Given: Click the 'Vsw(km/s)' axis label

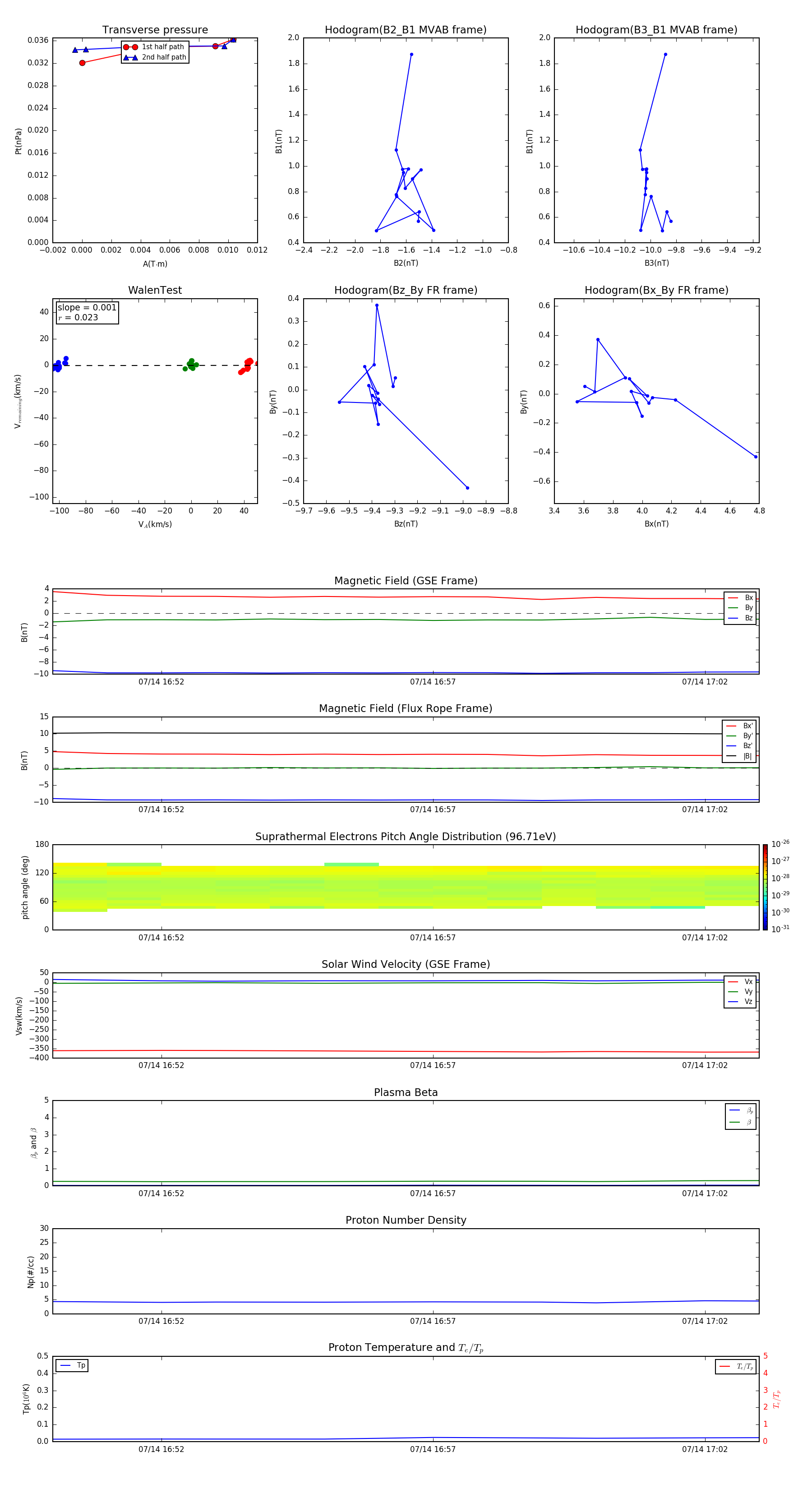Looking at the screenshot, I should point(19,1016).
